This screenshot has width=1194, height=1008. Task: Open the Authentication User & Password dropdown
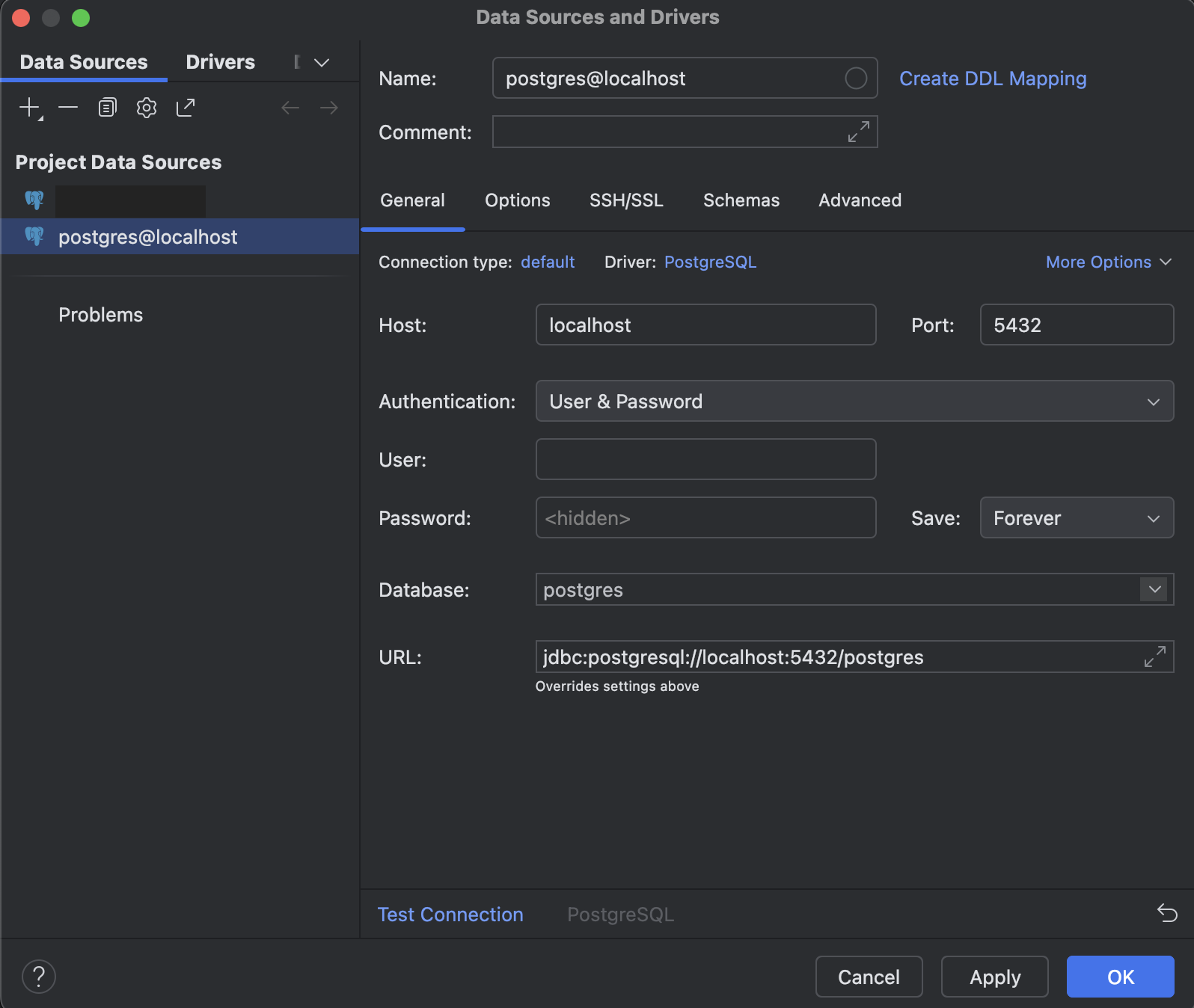click(854, 401)
